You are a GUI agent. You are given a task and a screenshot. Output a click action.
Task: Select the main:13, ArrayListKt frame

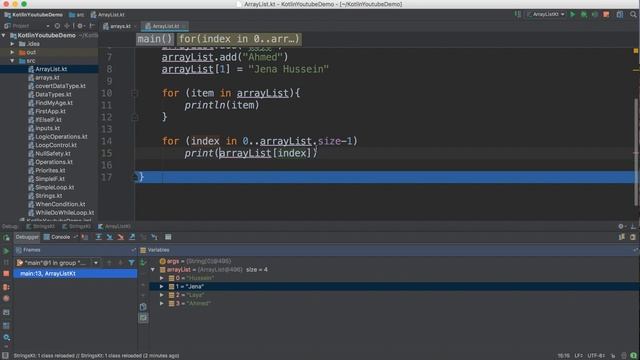[76, 273]
